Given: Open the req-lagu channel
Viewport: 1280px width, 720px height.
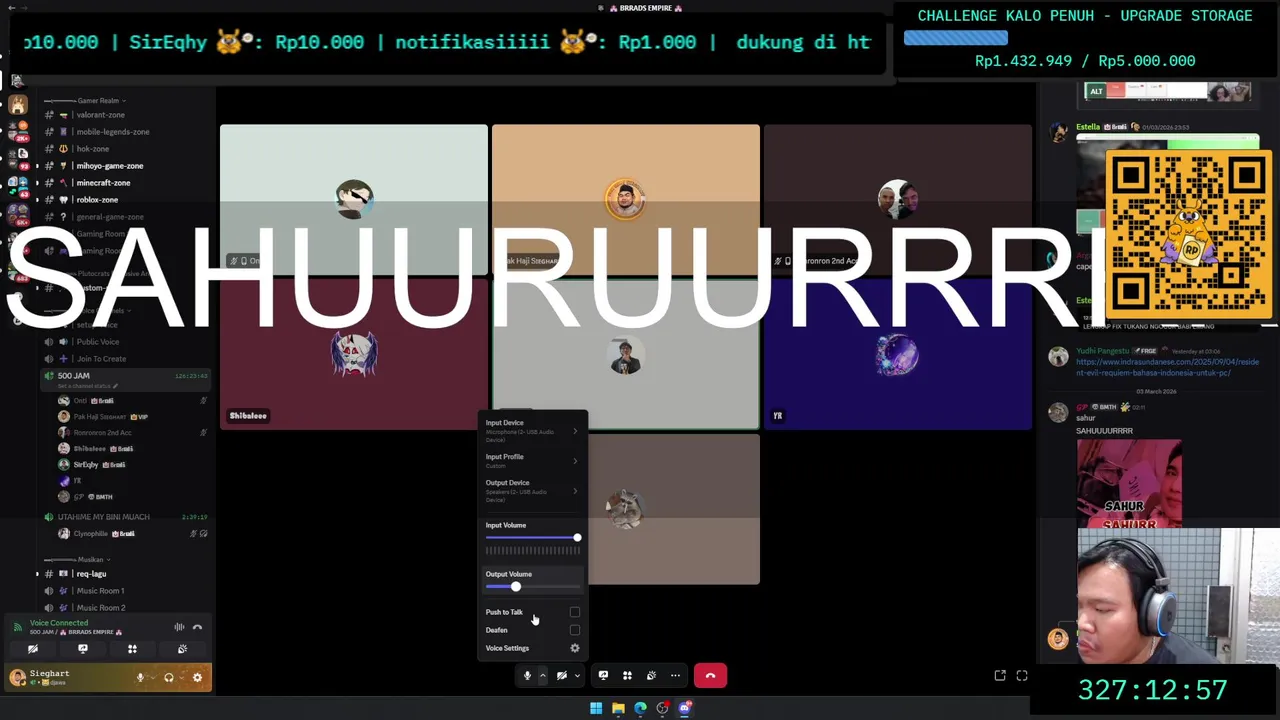Looking at the screenshot, I should pyautogui.click(x=125, y=574).
